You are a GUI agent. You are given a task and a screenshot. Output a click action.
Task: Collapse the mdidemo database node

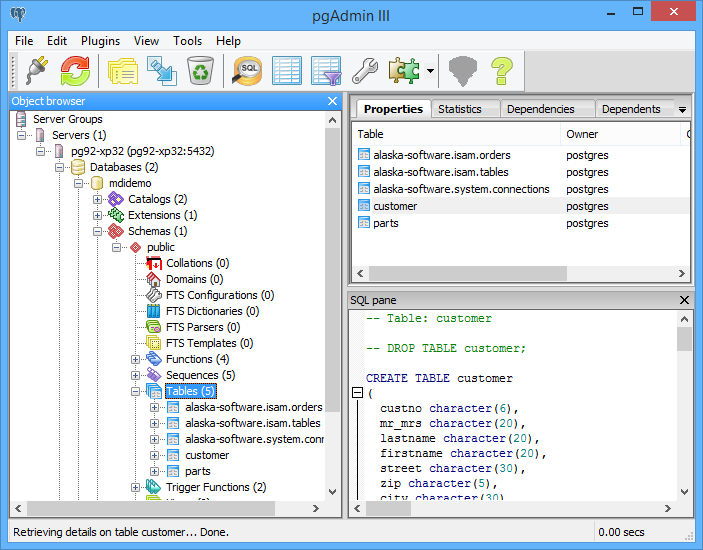point(79,183)
